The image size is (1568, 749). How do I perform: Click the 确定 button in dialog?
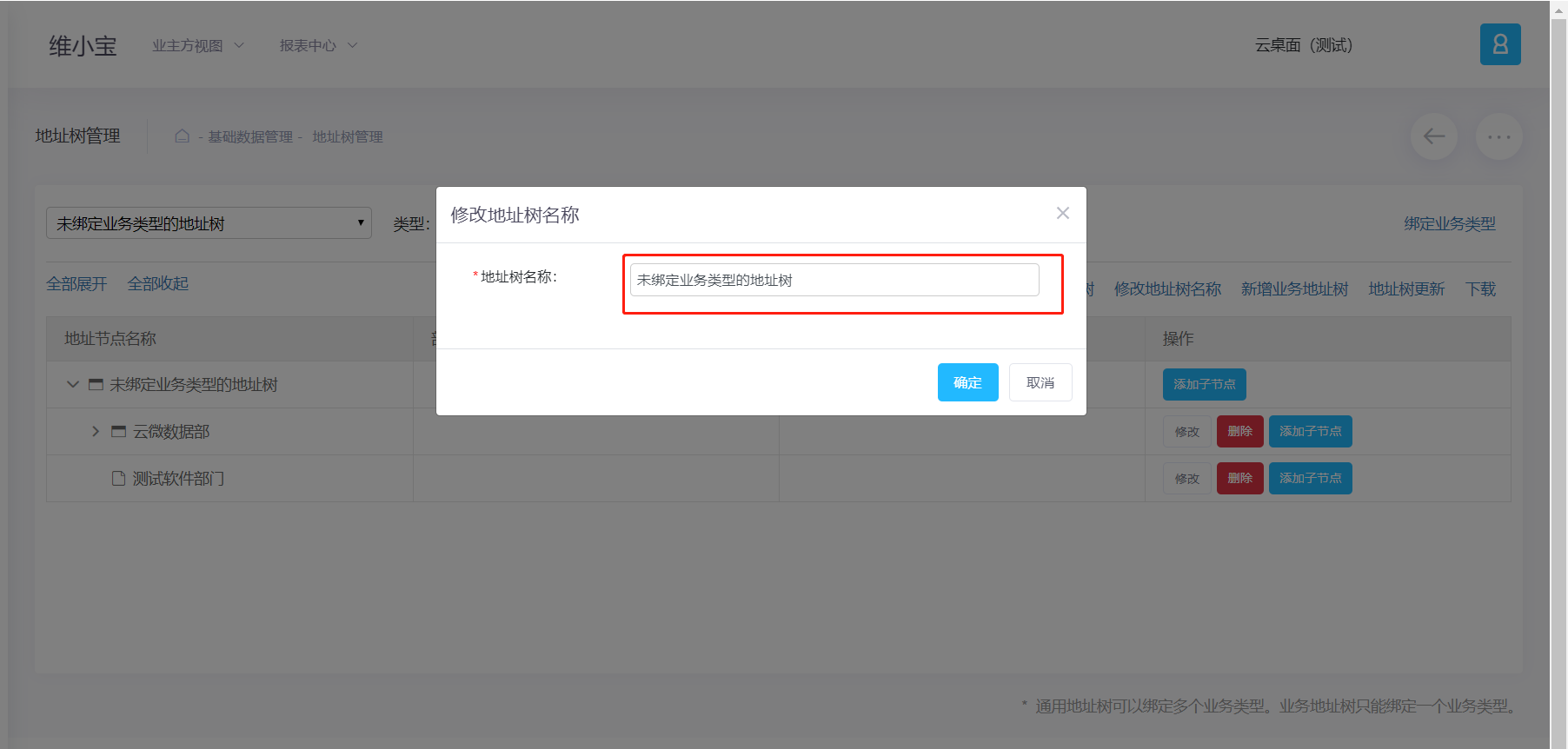click(968, 382)
